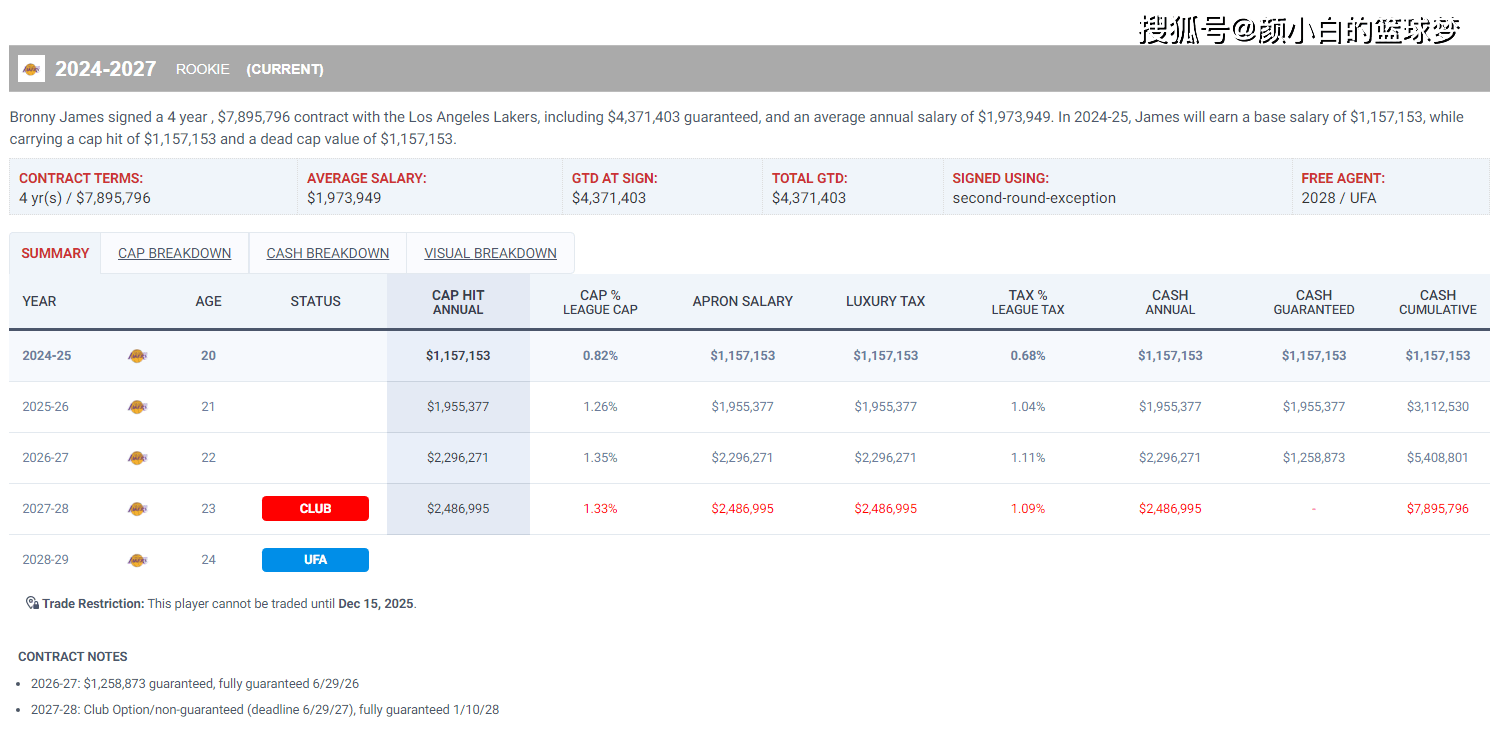Select the 2024-25 season row label

pyautogui.click(x=46, y=356)
